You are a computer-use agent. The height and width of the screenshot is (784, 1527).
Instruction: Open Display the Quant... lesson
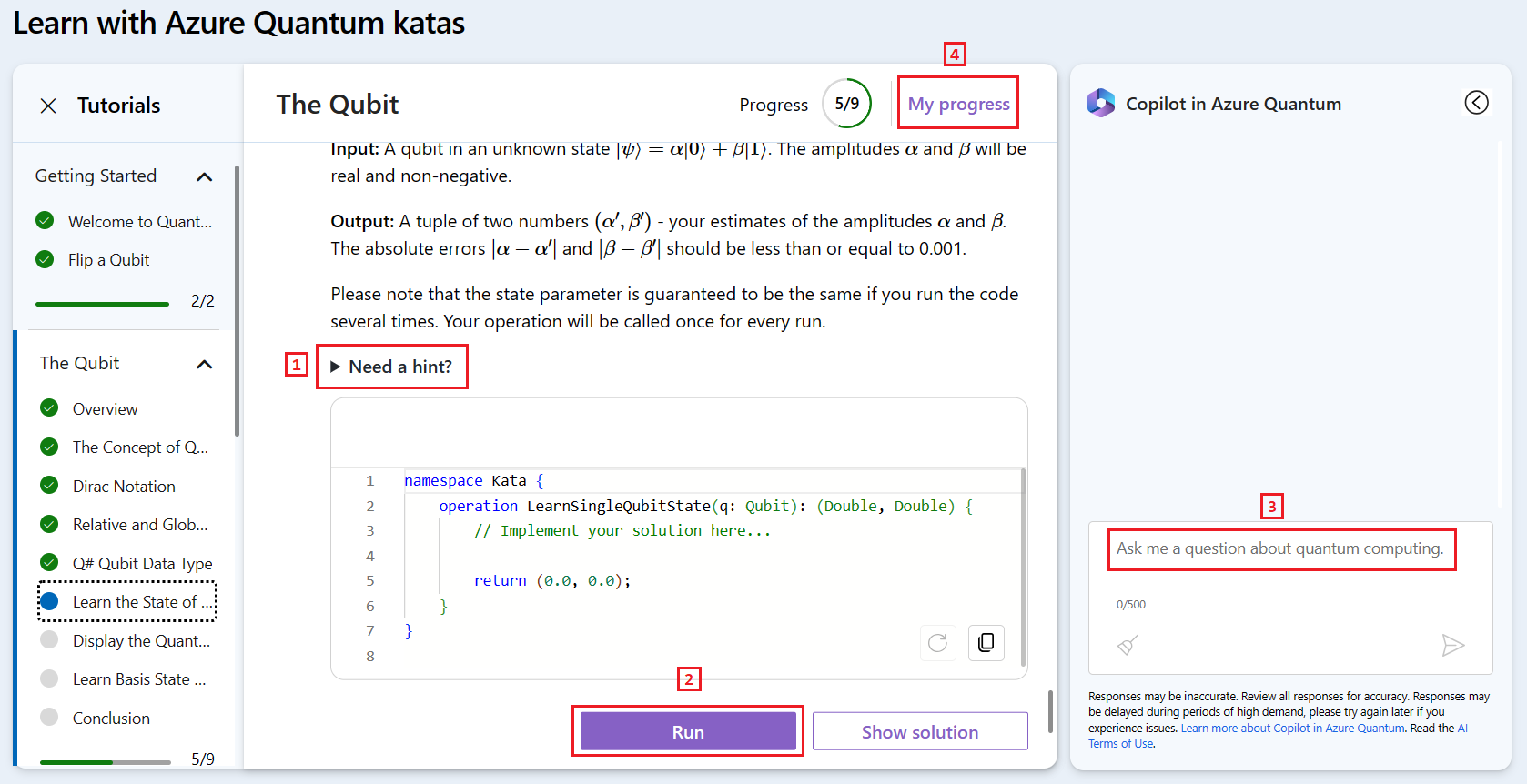point(141,641)
